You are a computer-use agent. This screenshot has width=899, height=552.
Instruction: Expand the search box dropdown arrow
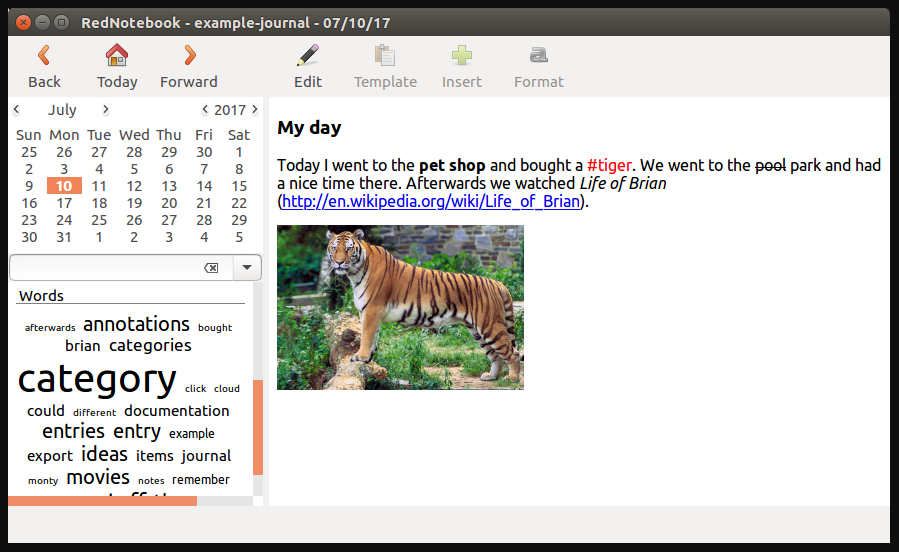coord(247,268)
